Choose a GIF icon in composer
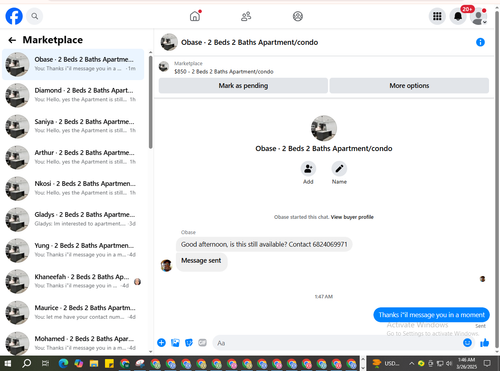 pos(202,343)
